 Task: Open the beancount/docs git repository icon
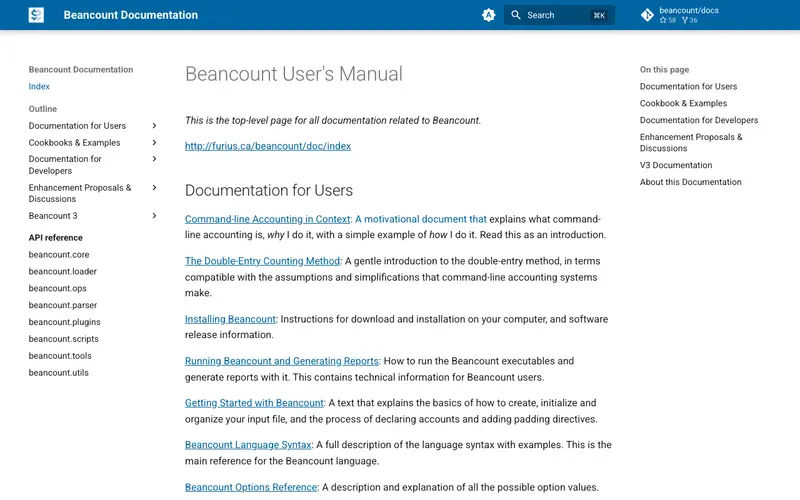647,15
